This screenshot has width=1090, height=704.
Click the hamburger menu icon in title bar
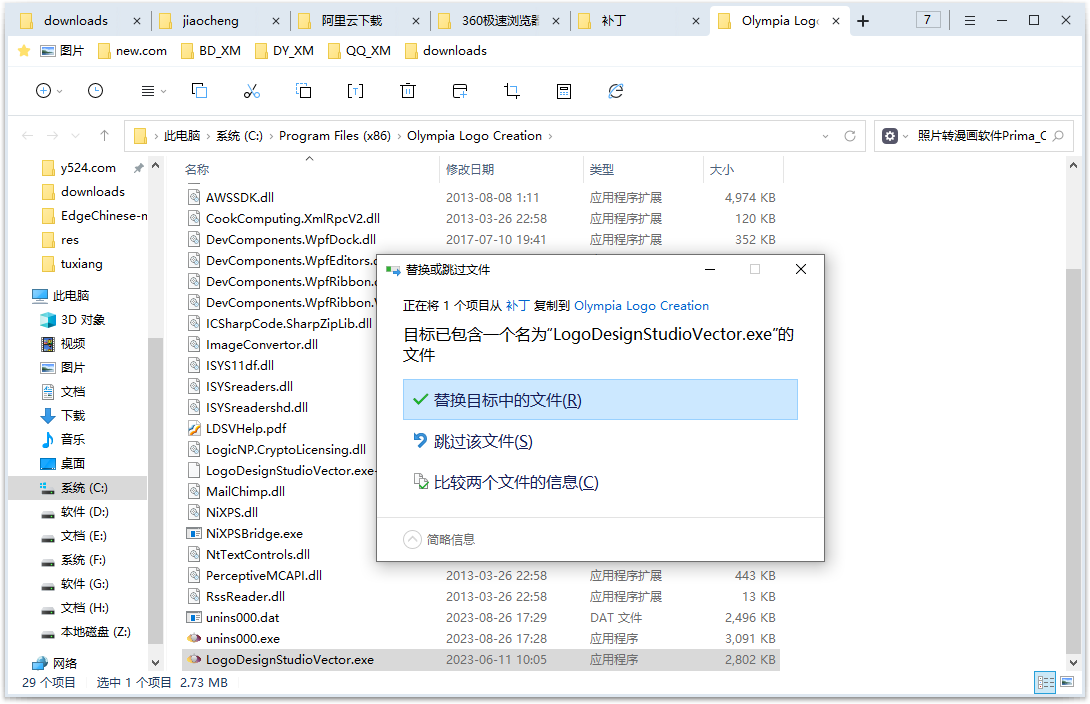point(970,21)
